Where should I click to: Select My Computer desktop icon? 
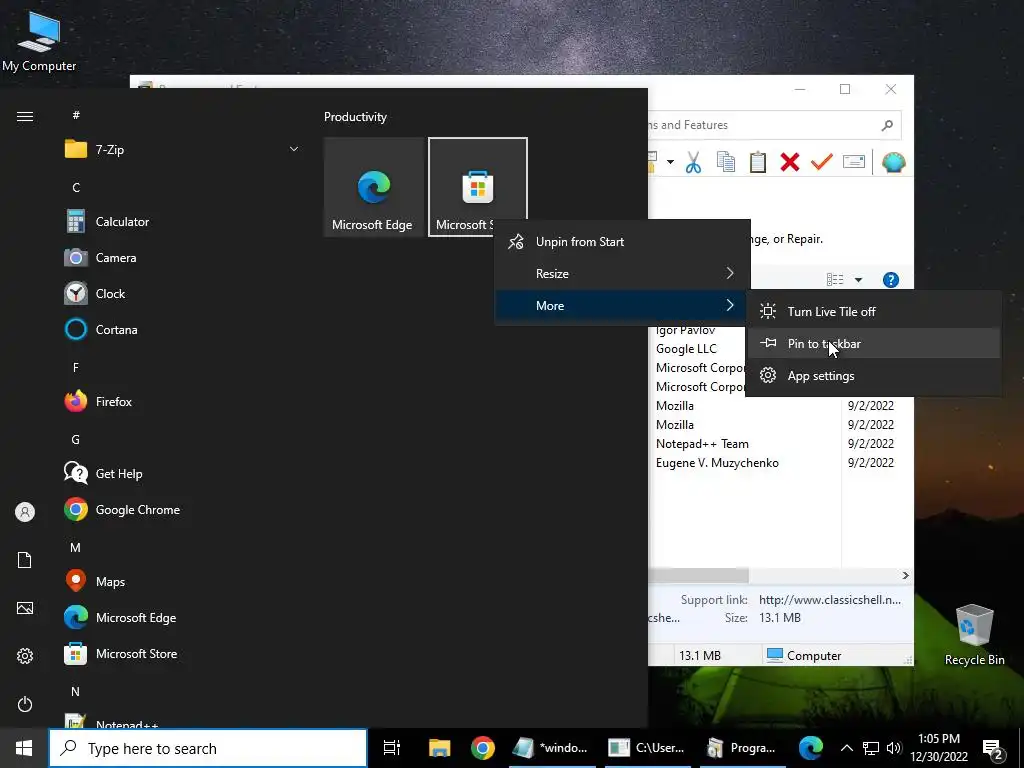click(39, 40)
